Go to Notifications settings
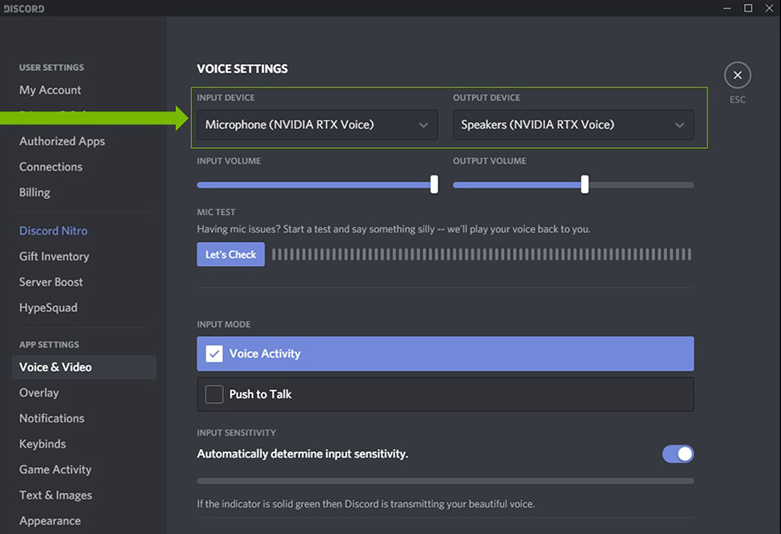The width and height of the screenshot is (781, 534). [51, 418]
